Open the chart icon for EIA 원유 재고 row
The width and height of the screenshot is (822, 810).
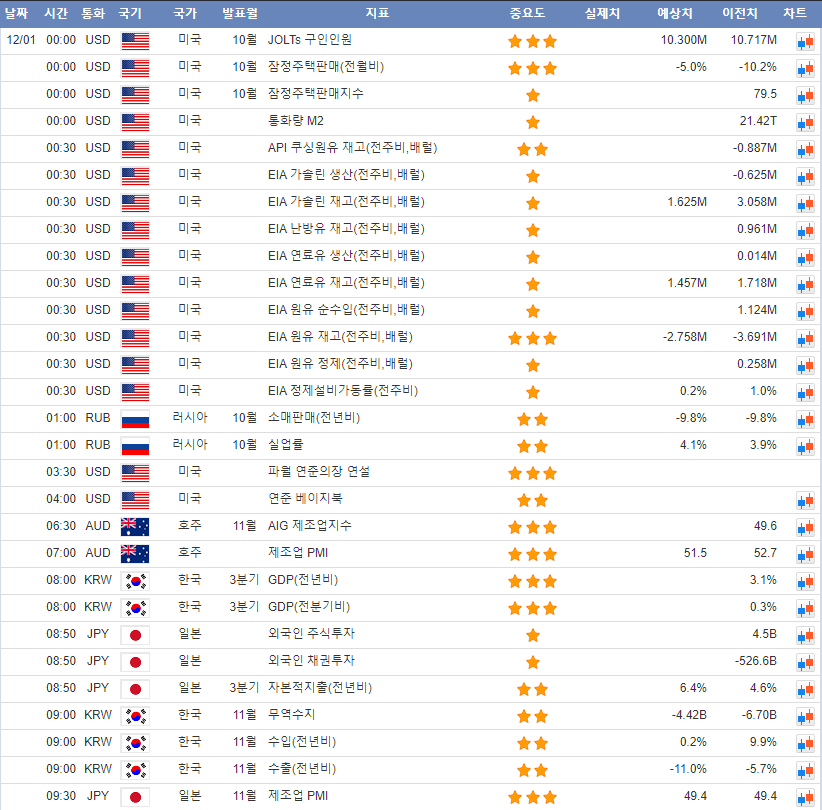pyautogui.click(x=804, y=337)
